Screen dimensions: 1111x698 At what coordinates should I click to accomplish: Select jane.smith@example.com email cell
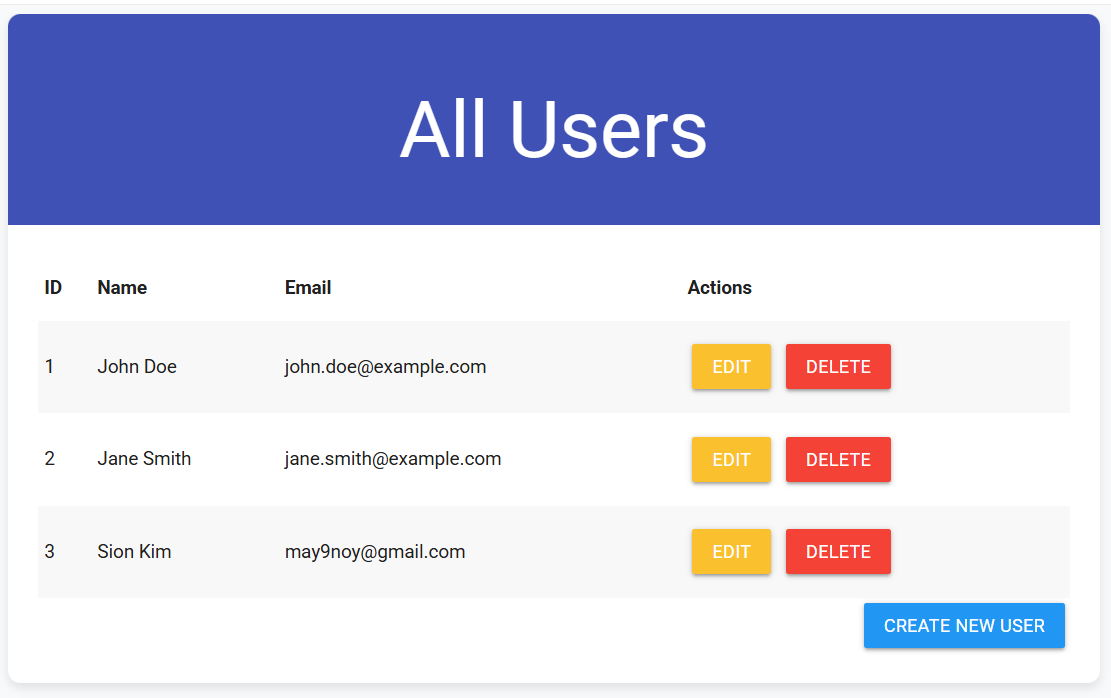coord(393,458)
